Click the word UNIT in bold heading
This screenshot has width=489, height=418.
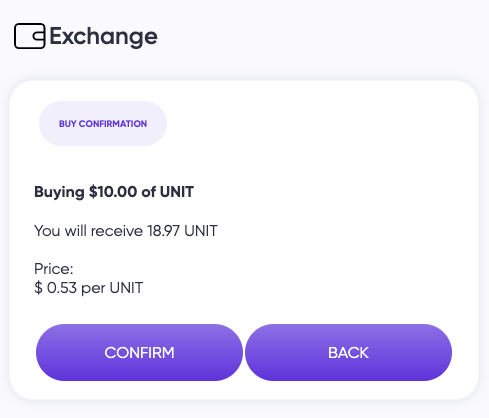177,192
